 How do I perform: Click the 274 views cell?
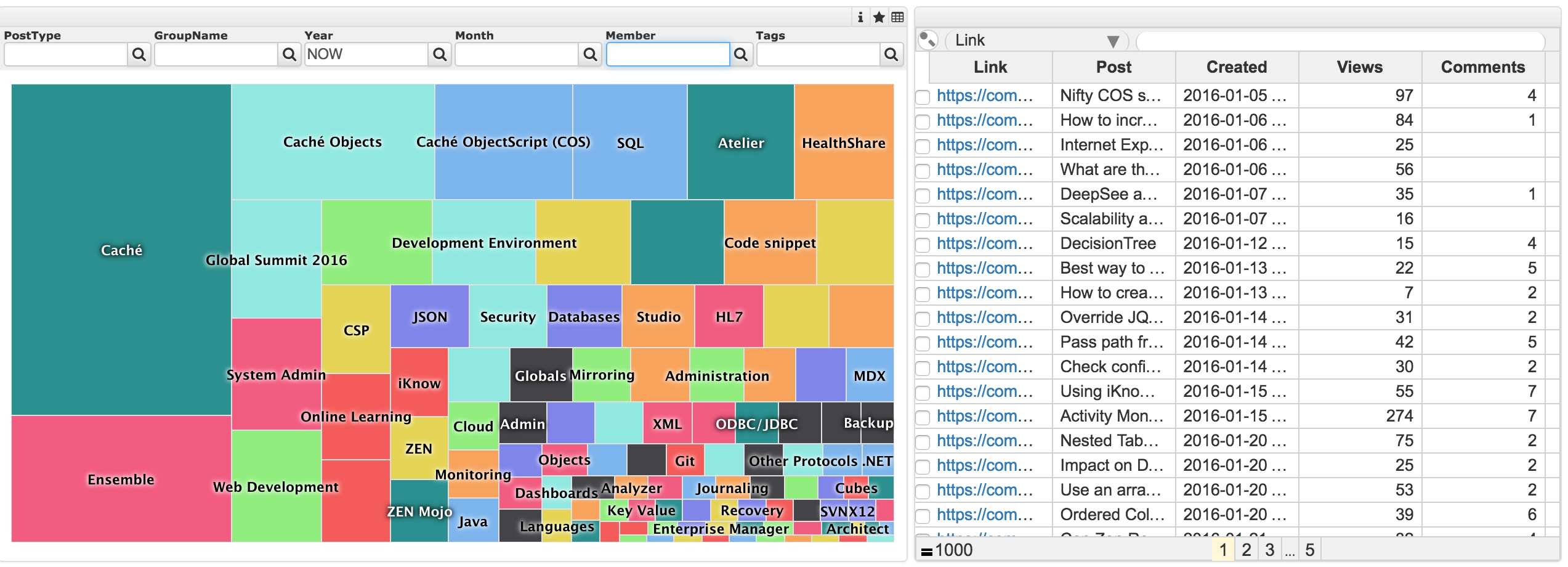click(x=1360, y=416)
